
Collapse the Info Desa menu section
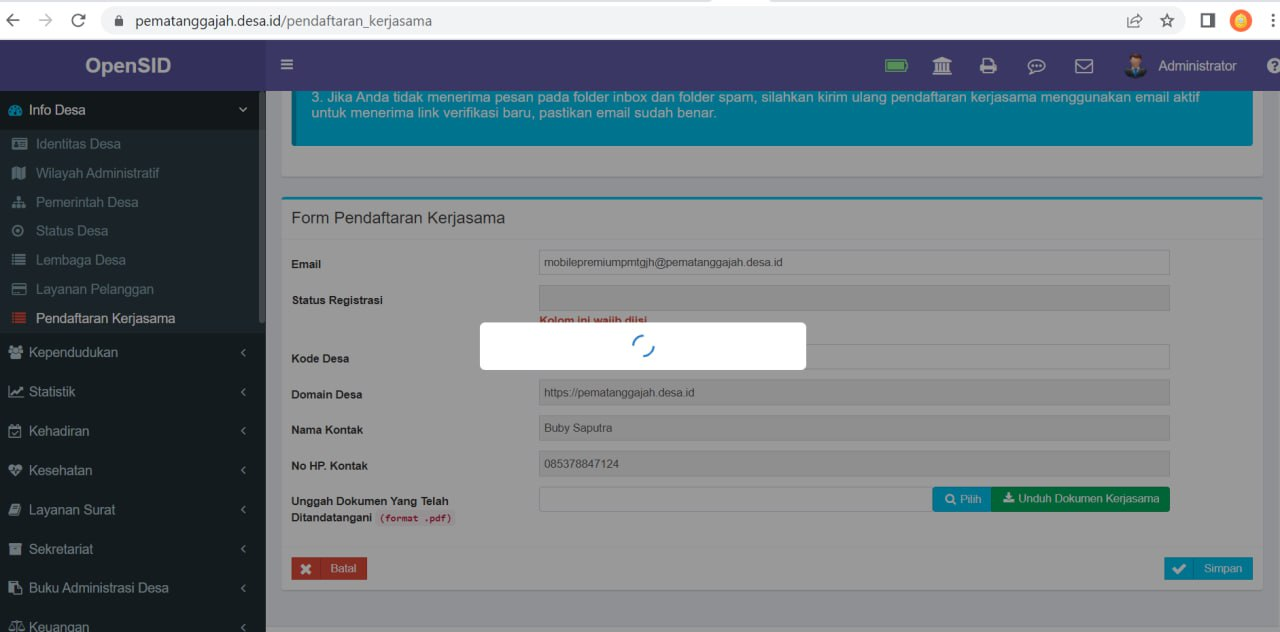243,110
